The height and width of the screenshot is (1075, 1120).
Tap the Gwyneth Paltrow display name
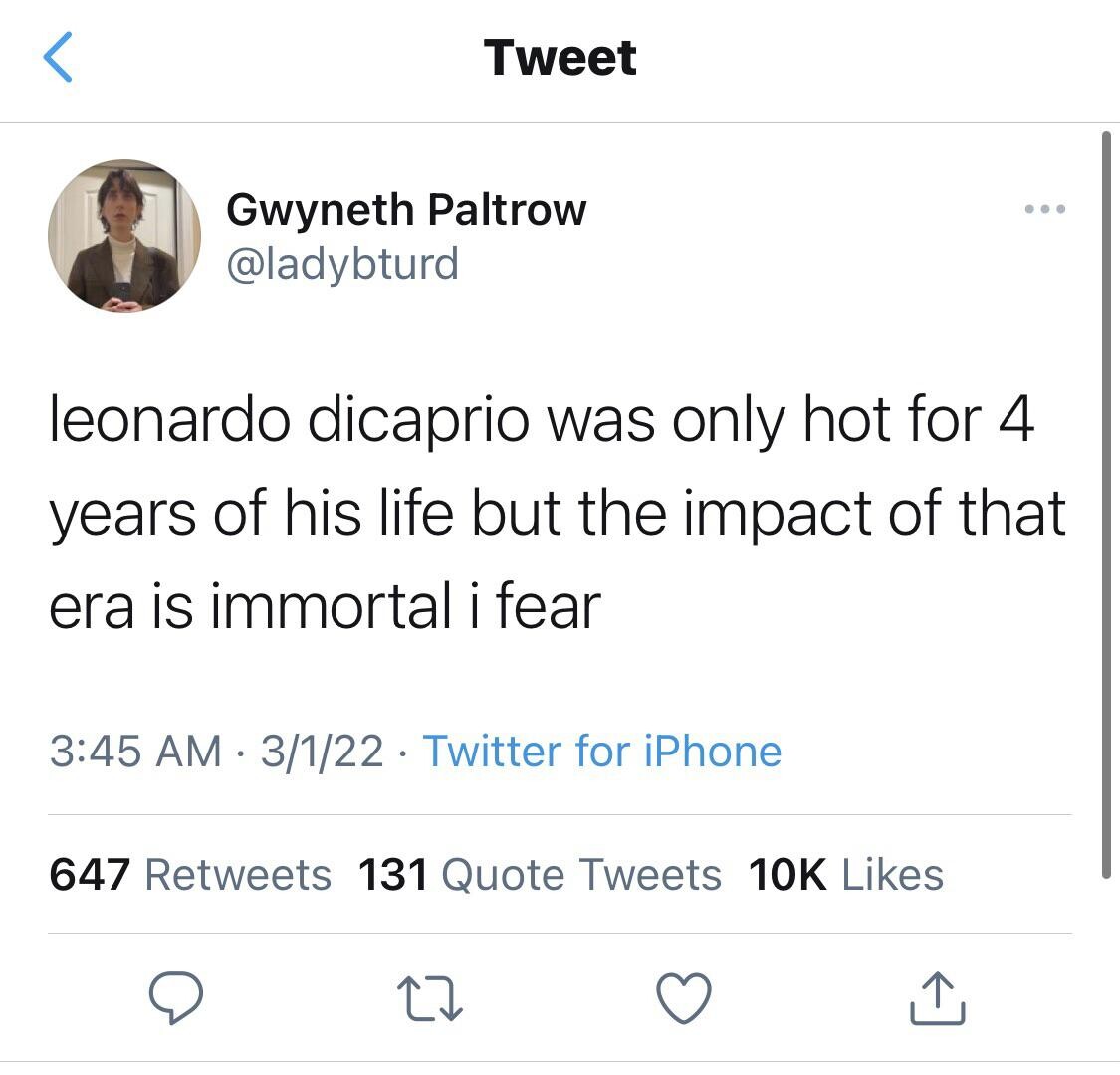pyautogui.click(x=406, y=209)
